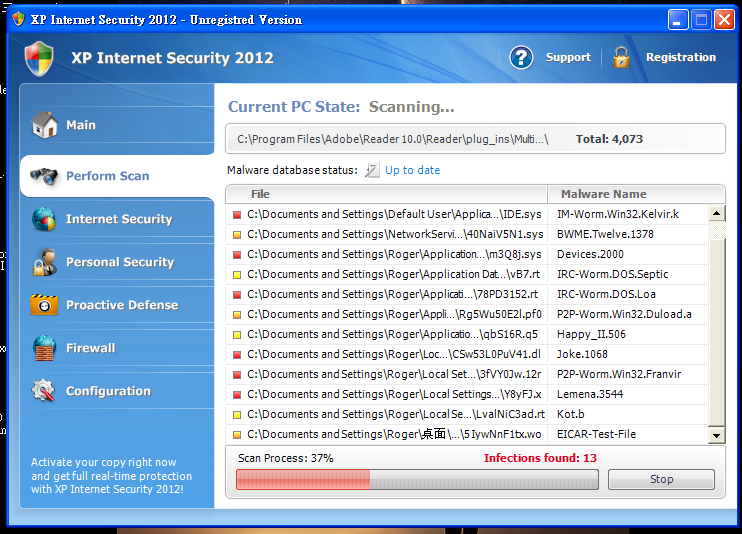Select the BWME.Twelve.1378 entry
Screen dimensions: 742x534
click(x=605, y=234)
